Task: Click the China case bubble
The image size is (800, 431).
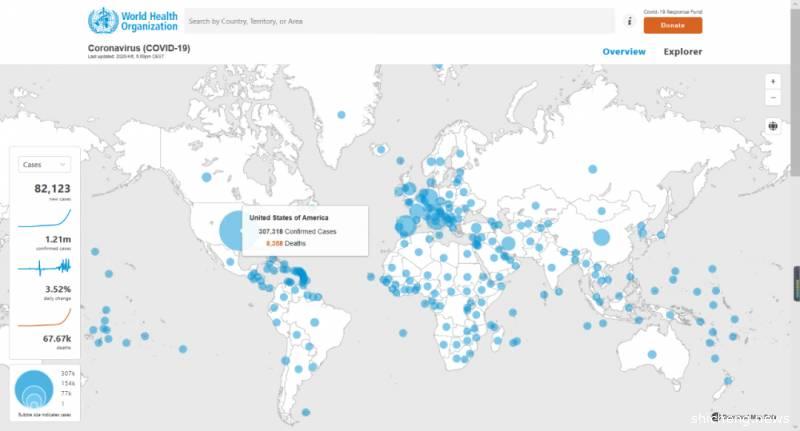Action: (601, 237)
